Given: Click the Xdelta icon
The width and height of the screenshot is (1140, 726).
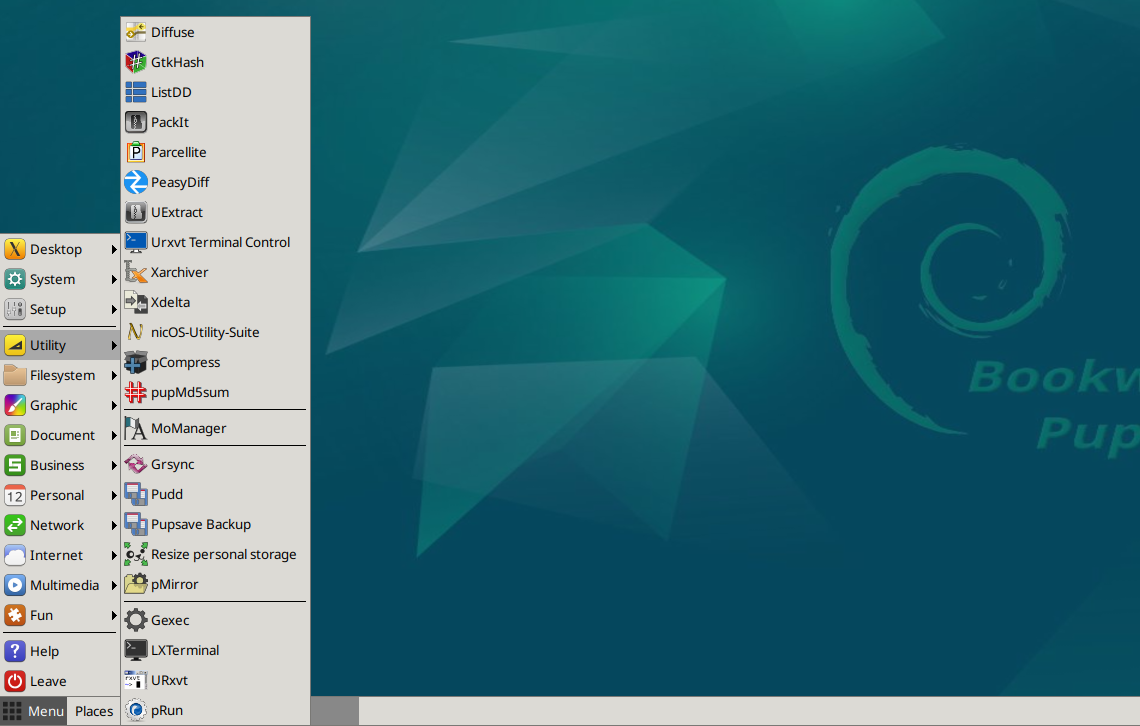Looking at the screenshot, I should (x=136, y=302).
